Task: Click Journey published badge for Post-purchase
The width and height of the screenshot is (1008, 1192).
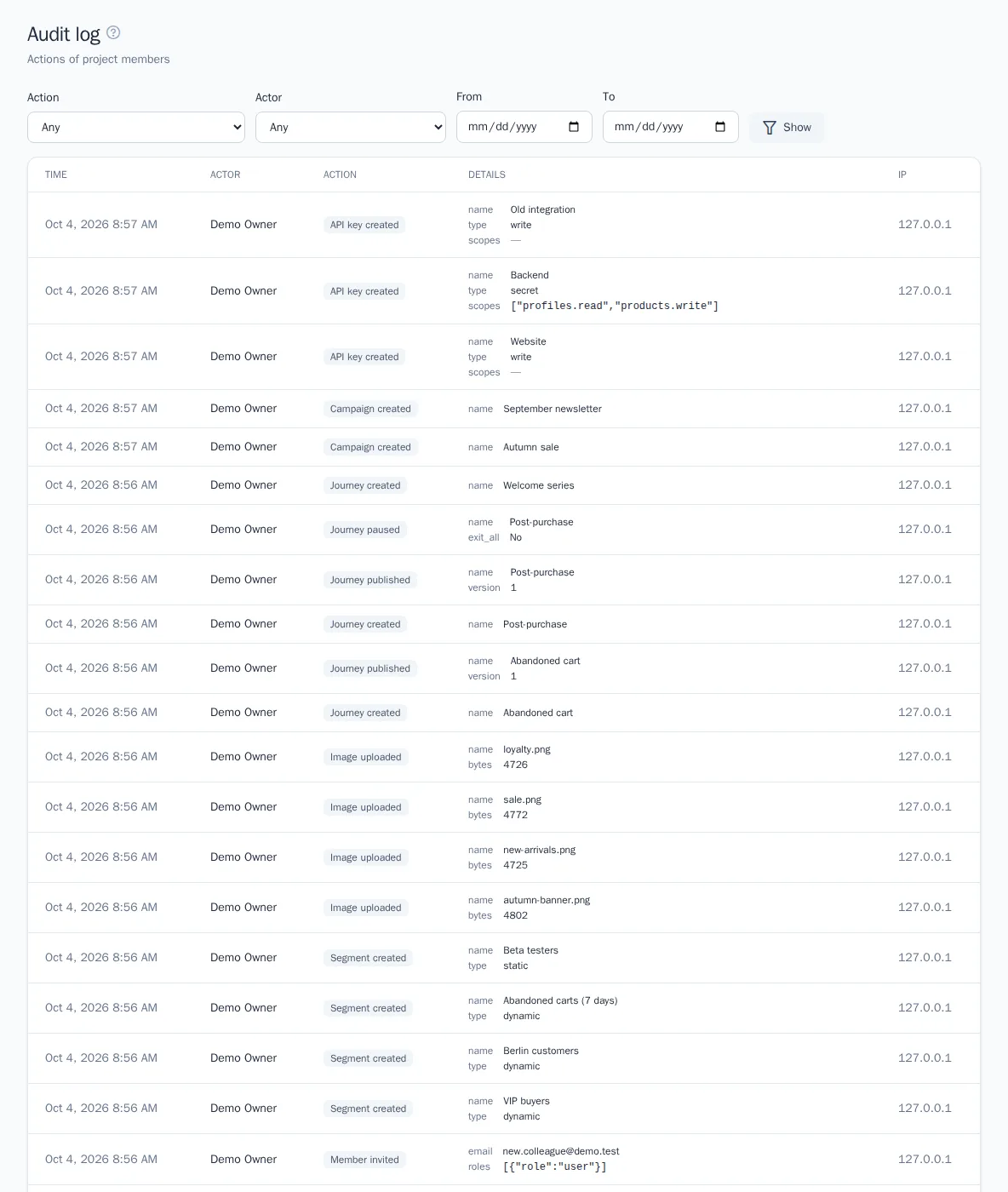Action: pyautogui.click(x=370, y=580)
